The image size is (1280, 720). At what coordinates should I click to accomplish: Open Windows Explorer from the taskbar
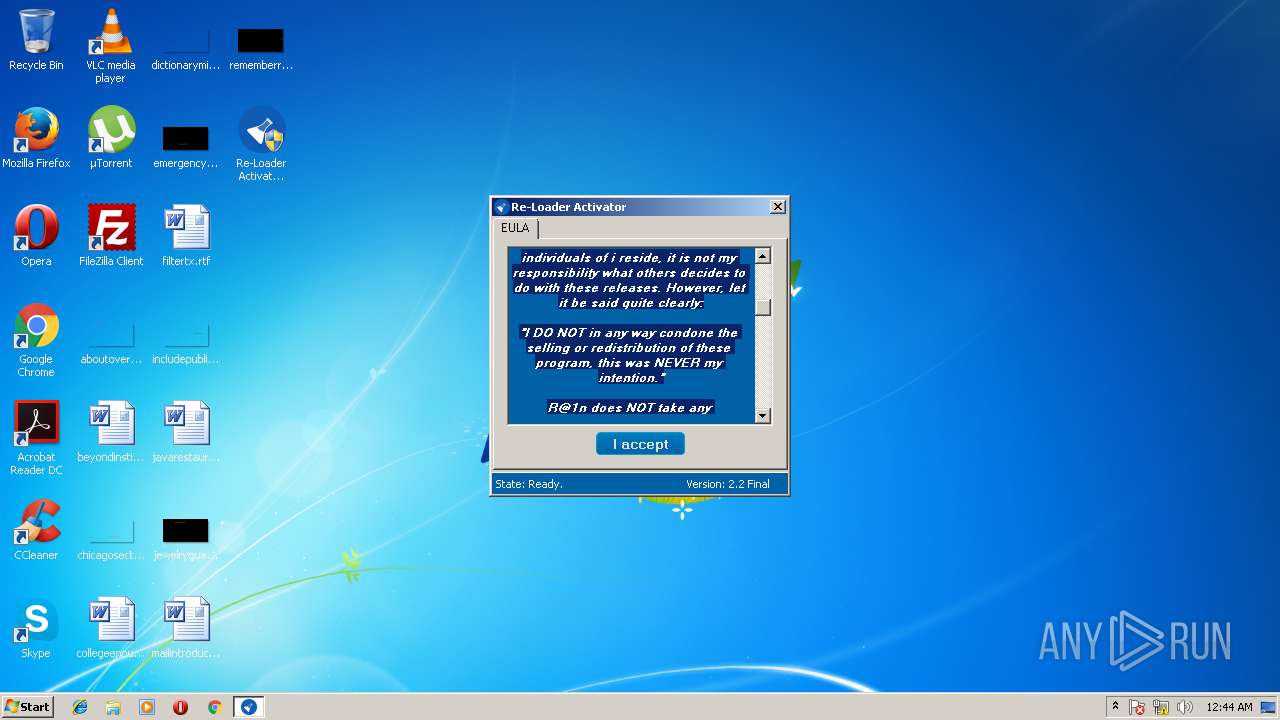[x=113, y=707]
